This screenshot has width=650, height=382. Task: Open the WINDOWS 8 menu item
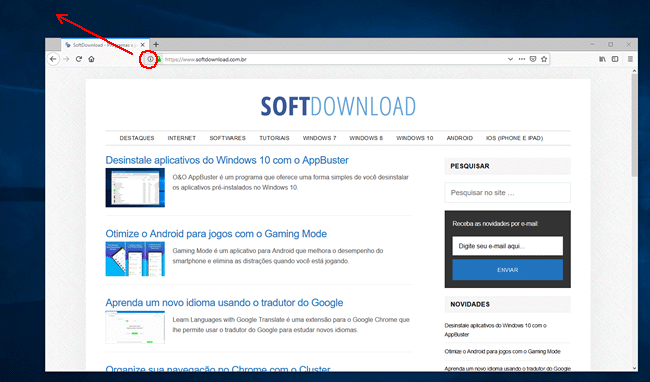click(x=366, y=138)
